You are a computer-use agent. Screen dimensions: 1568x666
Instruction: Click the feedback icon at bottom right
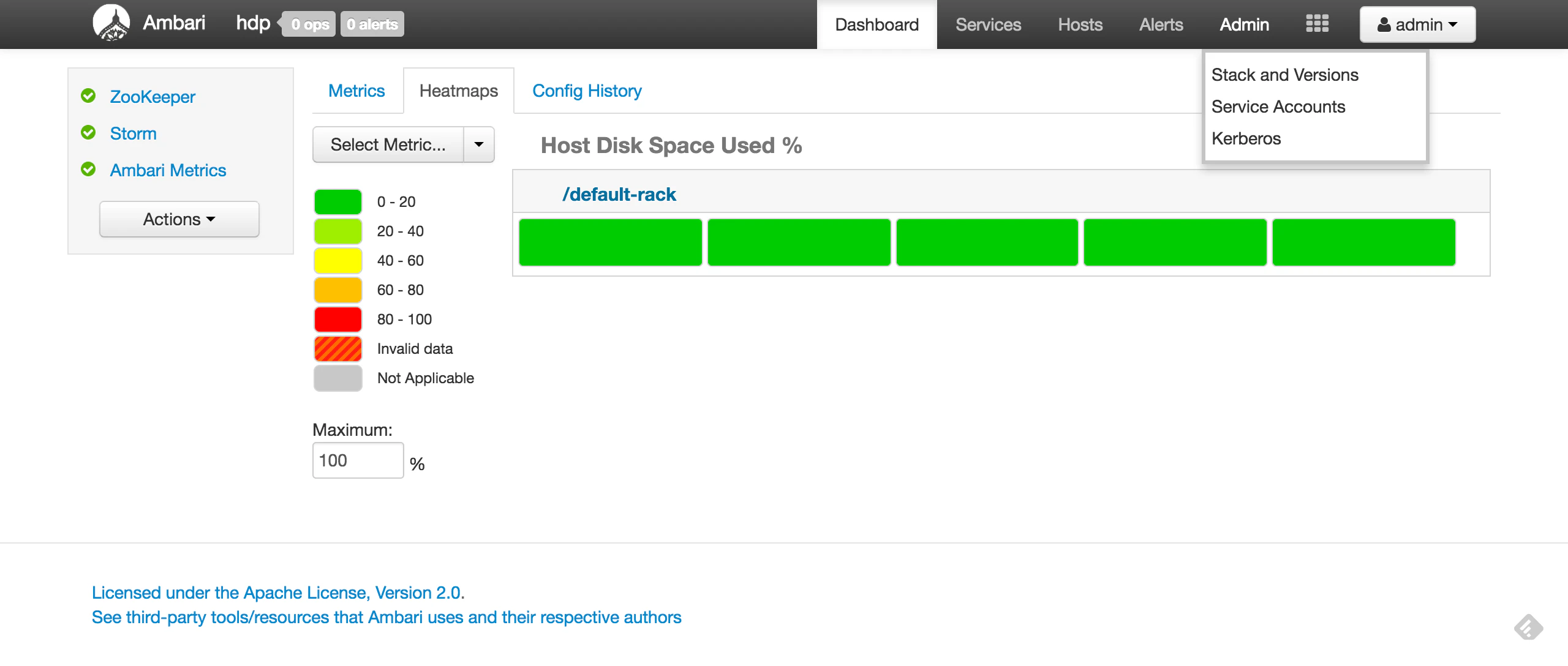pos(1528,627)
